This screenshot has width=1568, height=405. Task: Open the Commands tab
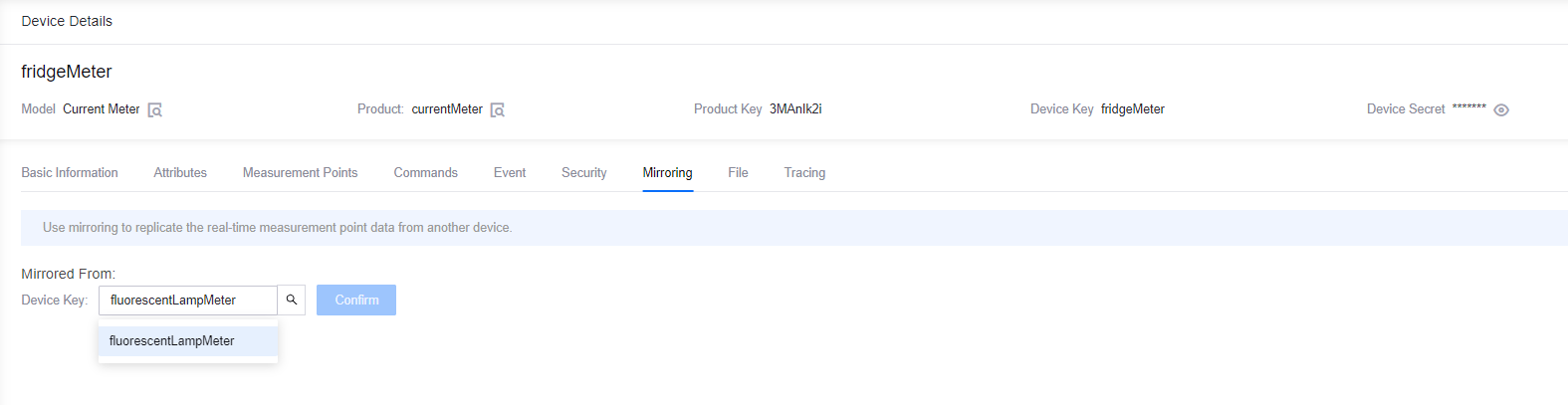(x=425, y=173)
